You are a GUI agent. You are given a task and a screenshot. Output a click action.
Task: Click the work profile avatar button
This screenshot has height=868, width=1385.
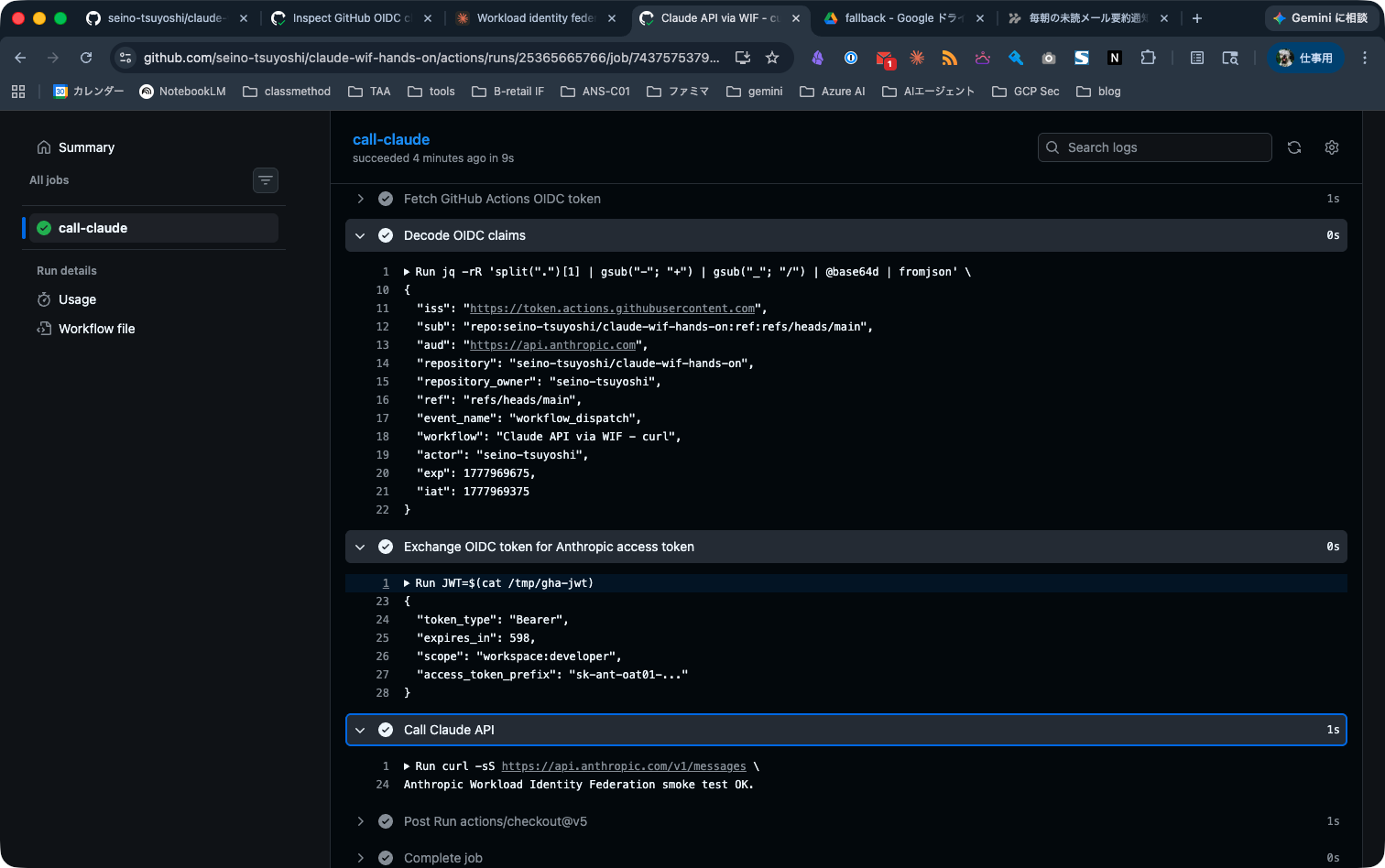click(1306, 58)
